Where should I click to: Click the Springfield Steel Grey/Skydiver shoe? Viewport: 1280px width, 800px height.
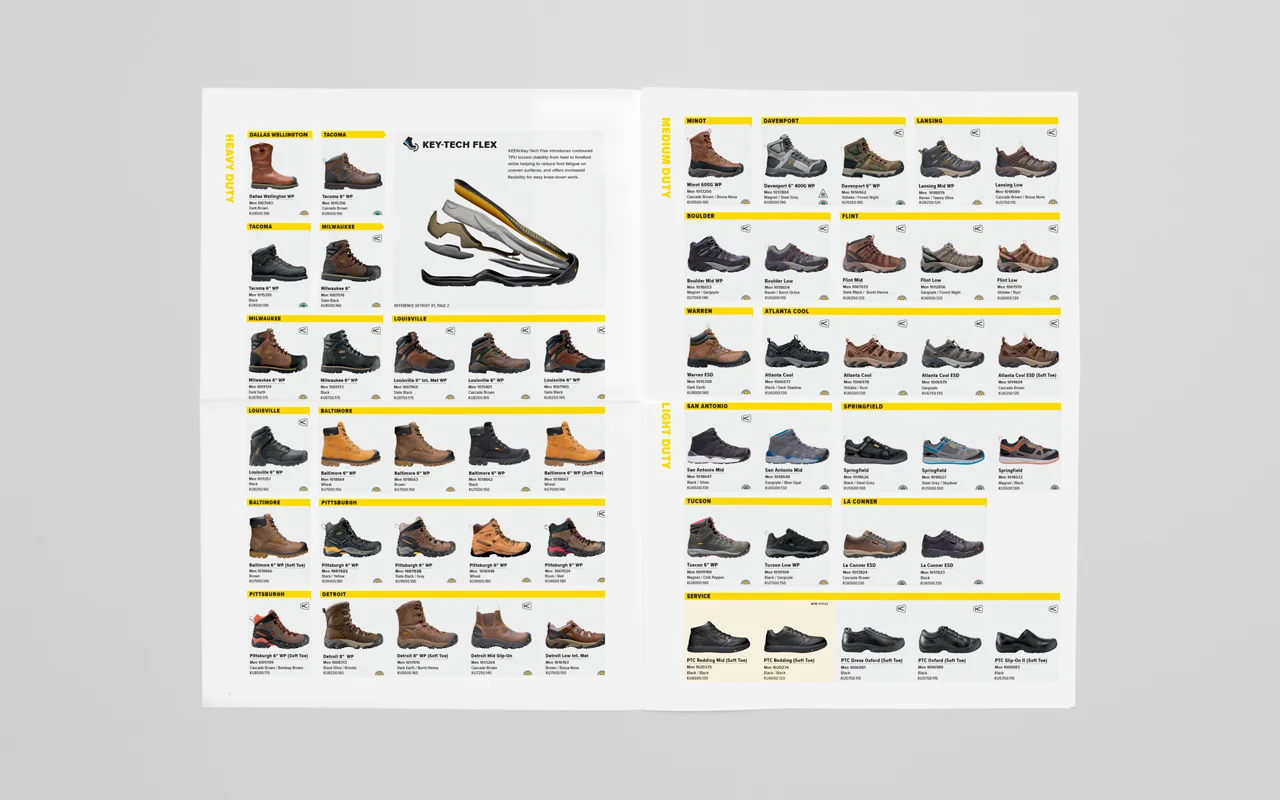tap(953, 450)
